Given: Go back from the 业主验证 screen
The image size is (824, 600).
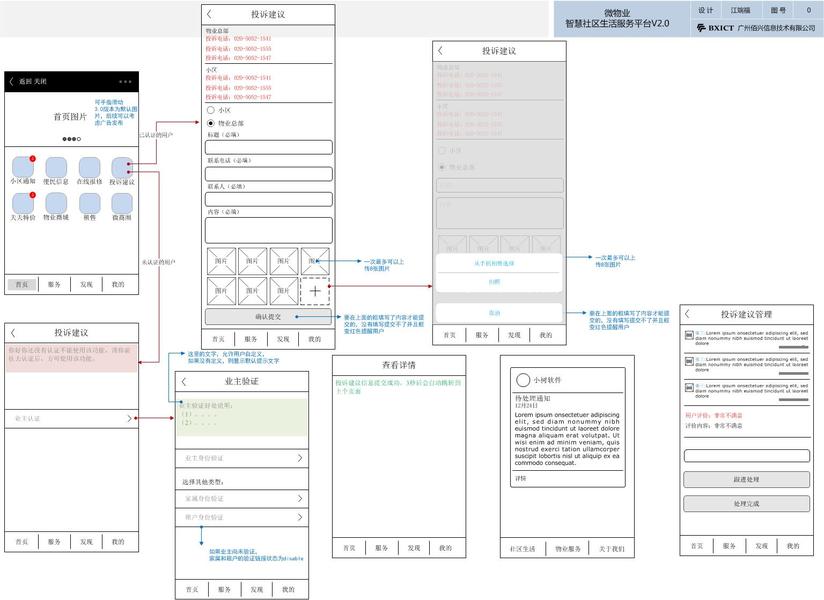Looking at the screenshot, I should click(184, 381).
